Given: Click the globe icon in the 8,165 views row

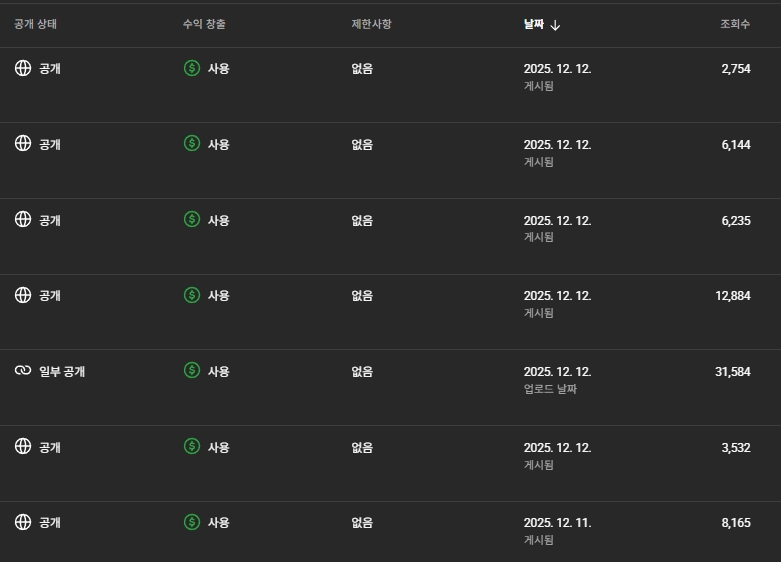Looking at the screenshot, I should click(23, 522).
